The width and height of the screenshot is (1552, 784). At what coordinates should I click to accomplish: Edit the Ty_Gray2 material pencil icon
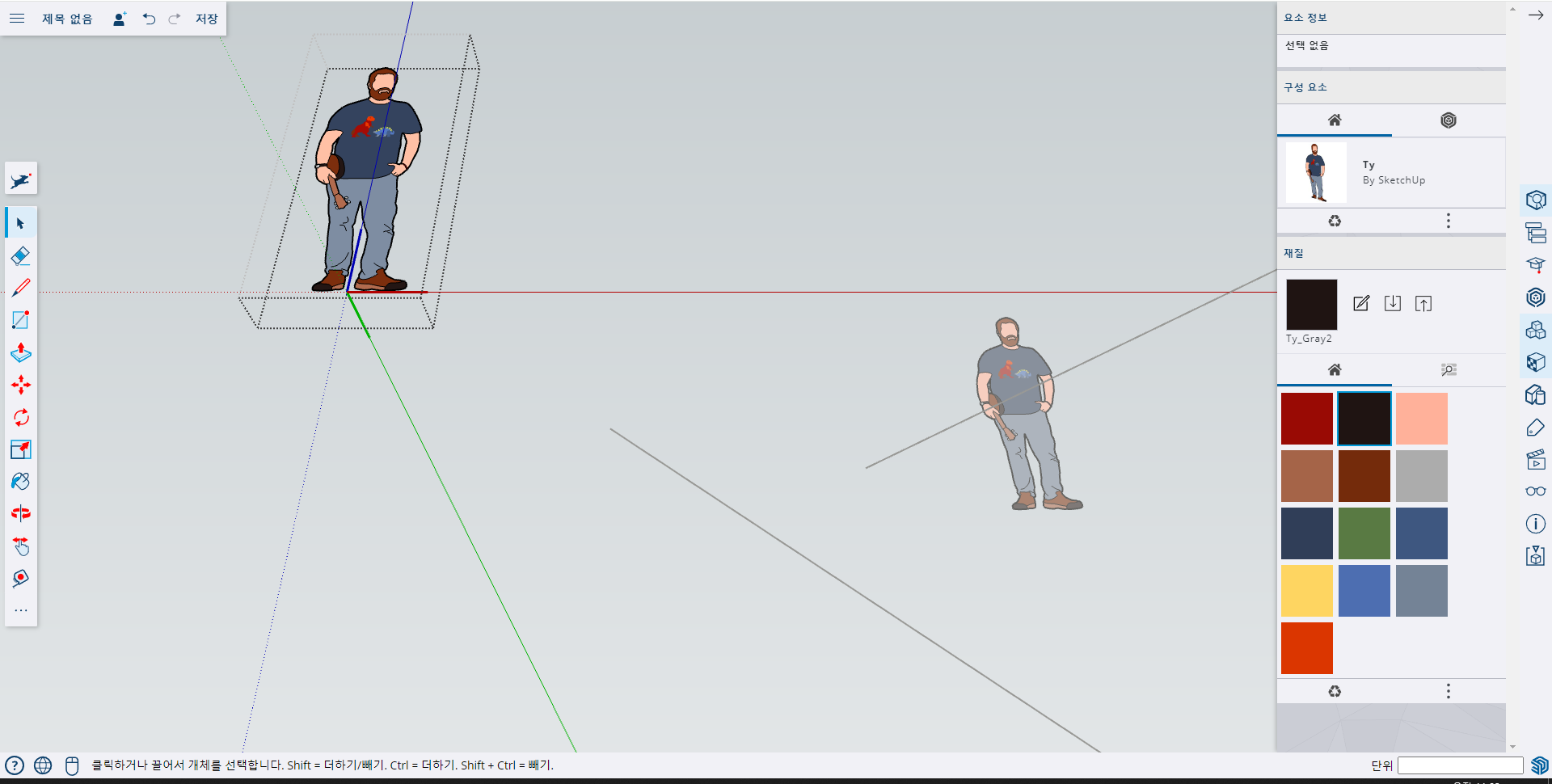pos(1361,303)
